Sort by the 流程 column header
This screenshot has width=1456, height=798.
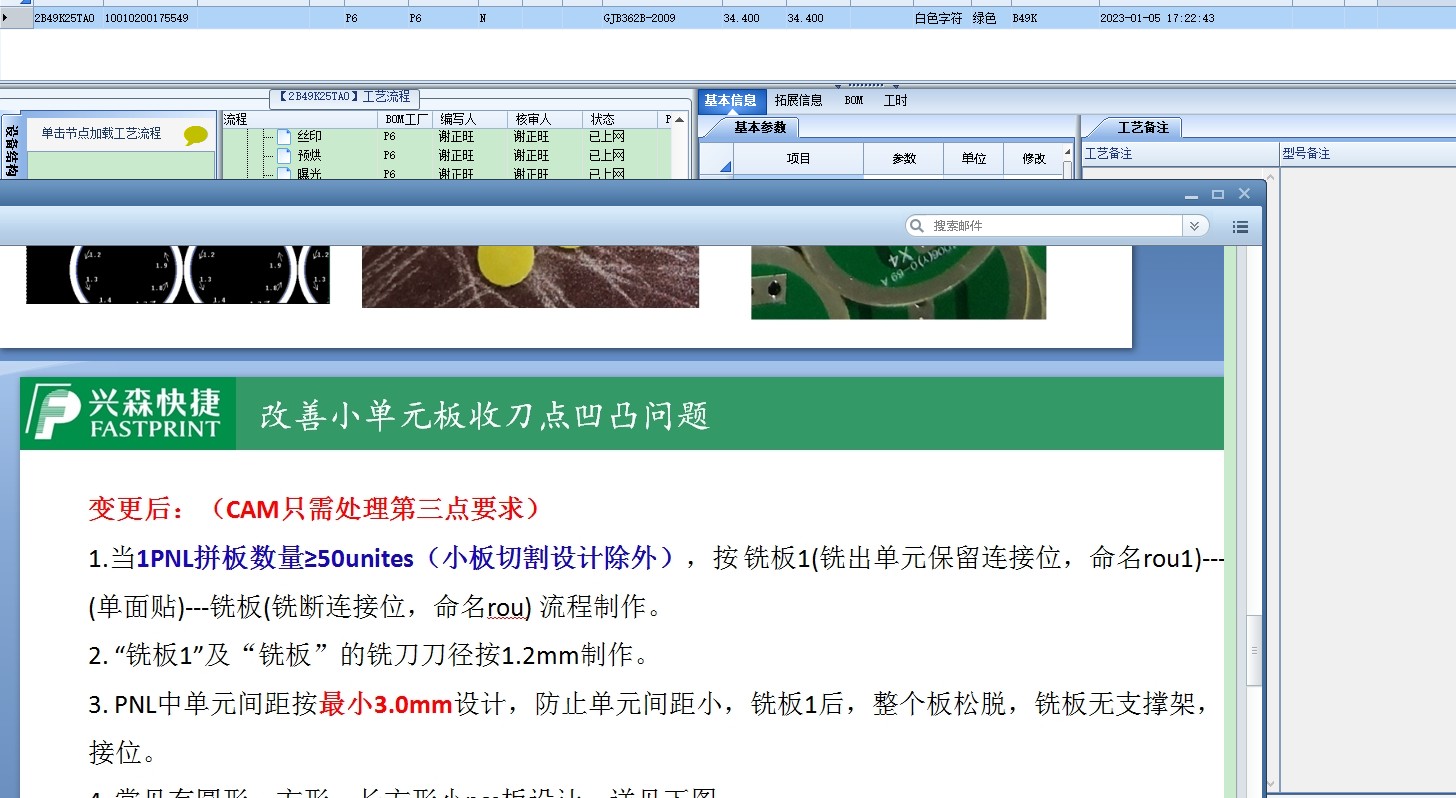tap(301, 119)
